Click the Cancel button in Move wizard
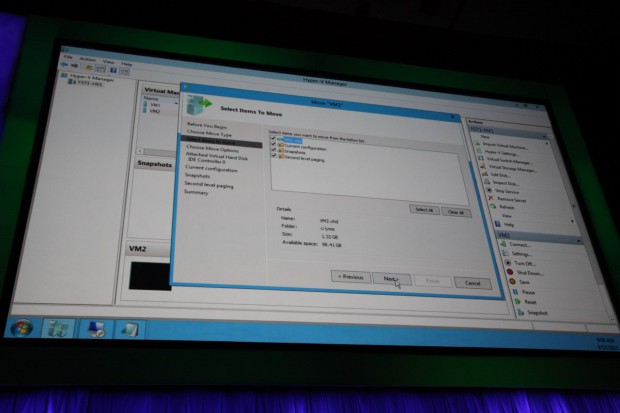 click(x=473, y=282)
